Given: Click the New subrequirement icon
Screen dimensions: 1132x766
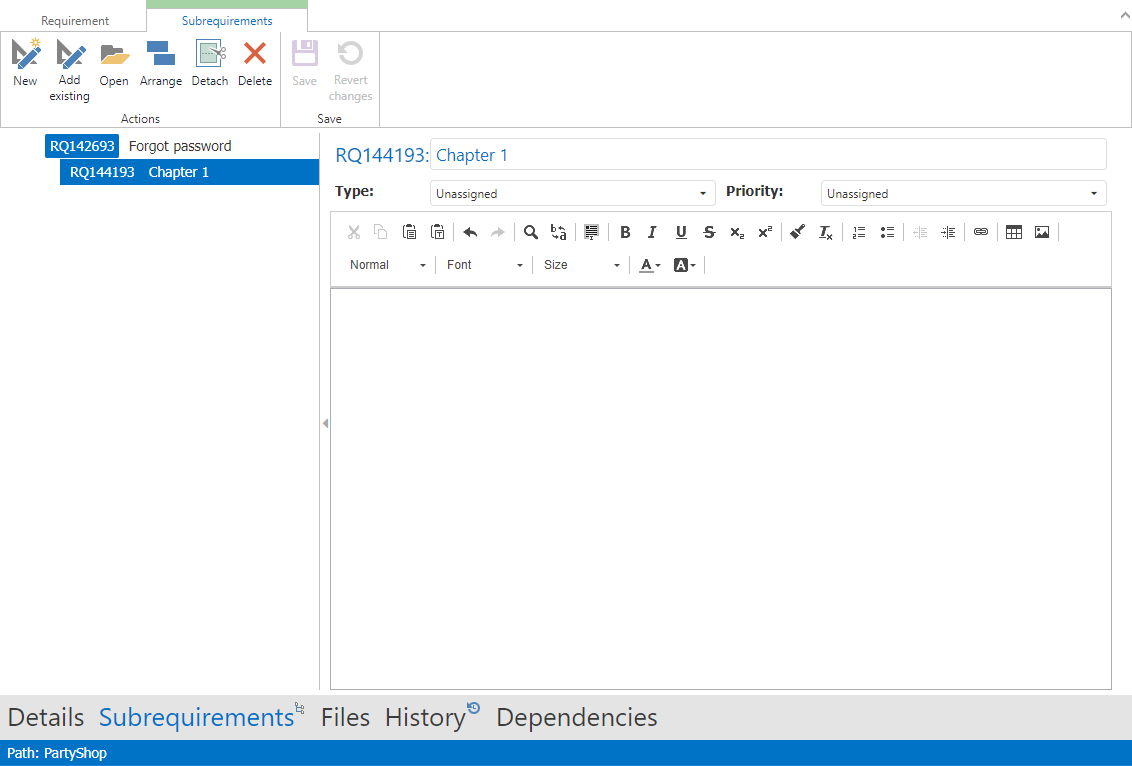Looking at the screenshot, I should pos(26,54).
